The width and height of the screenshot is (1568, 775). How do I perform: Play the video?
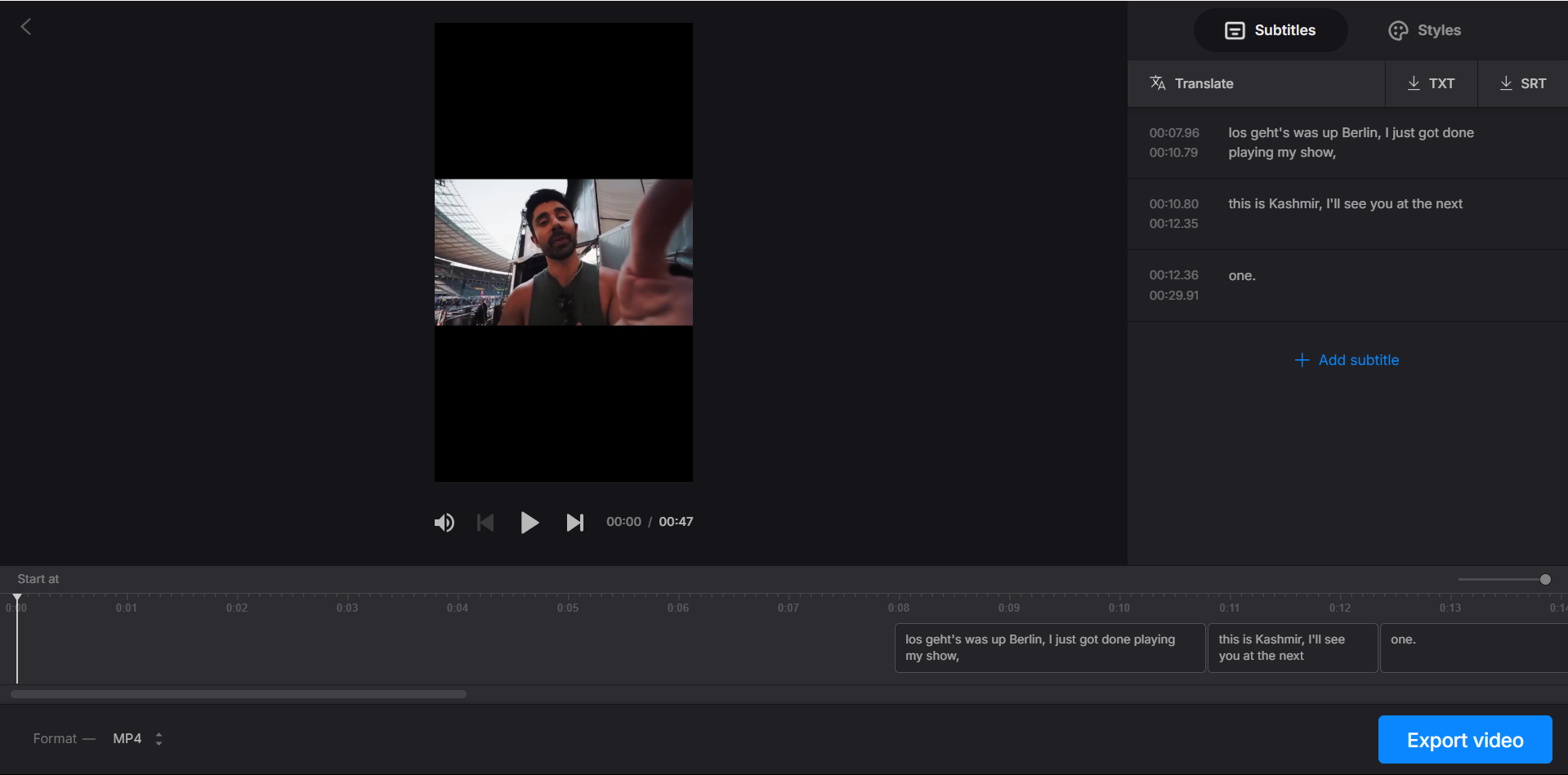[529, 522]
